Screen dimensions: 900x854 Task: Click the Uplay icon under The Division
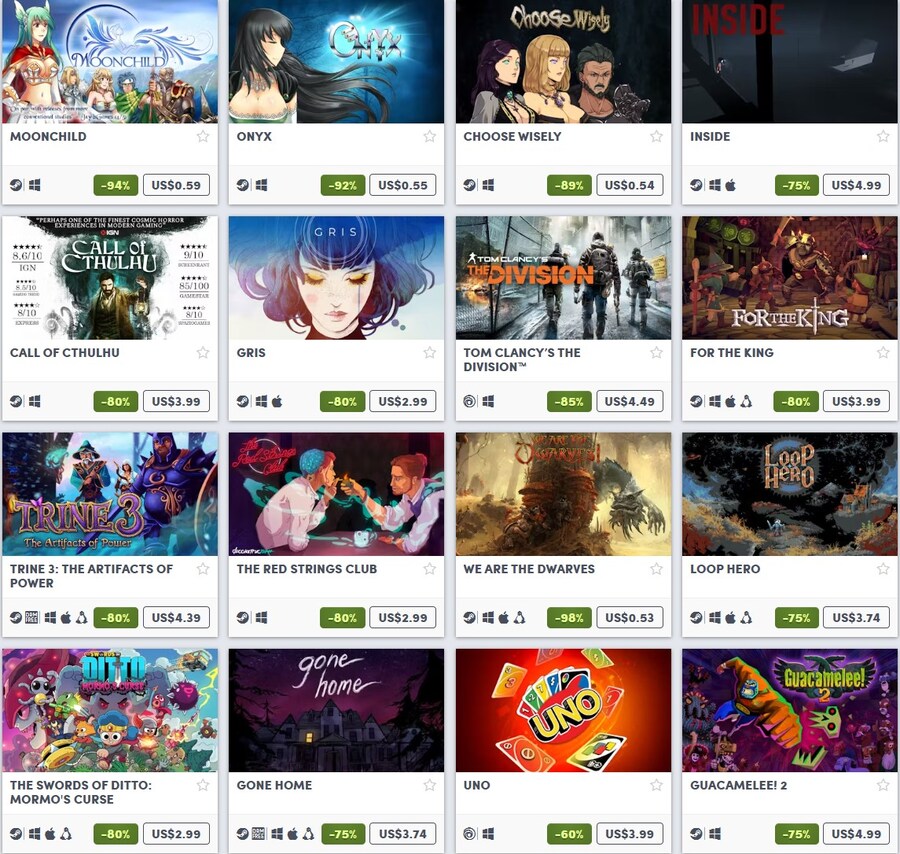click(x=470, y=401)
